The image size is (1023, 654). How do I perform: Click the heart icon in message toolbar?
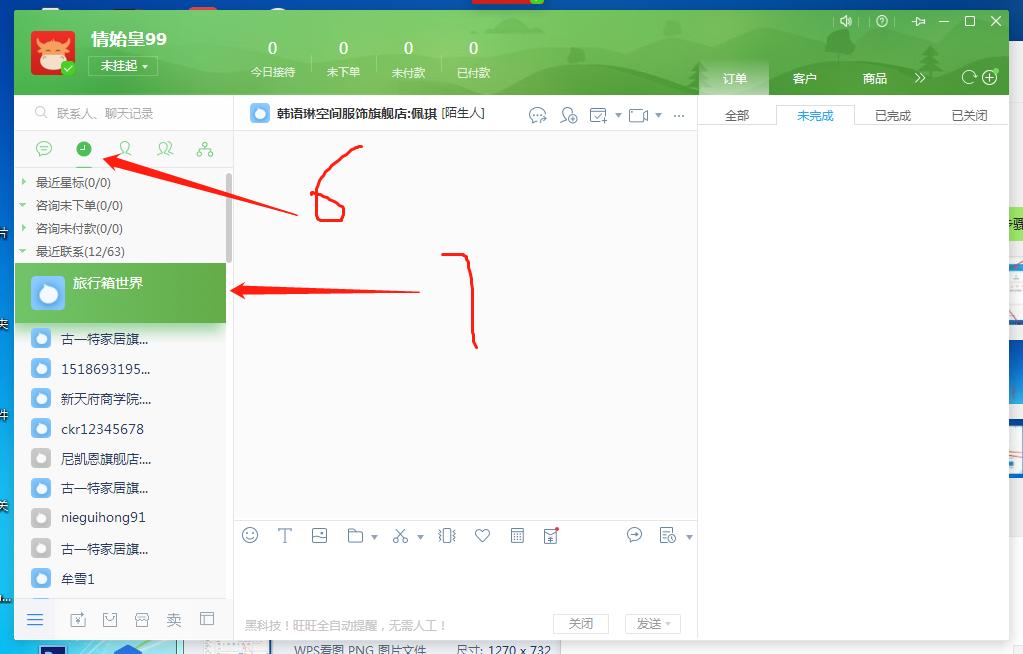coord(482,535)
